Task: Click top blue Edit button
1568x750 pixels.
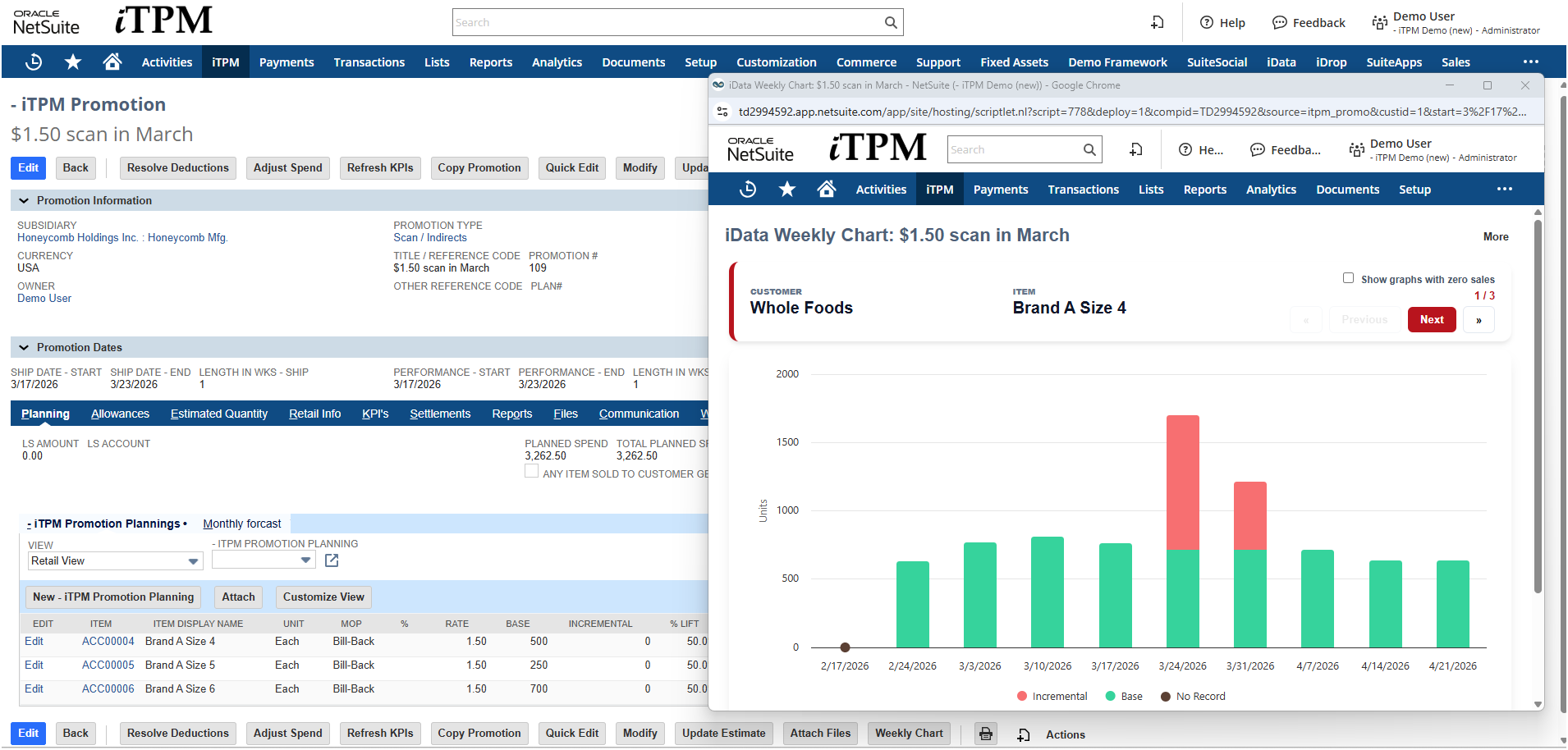Action: 29,167
